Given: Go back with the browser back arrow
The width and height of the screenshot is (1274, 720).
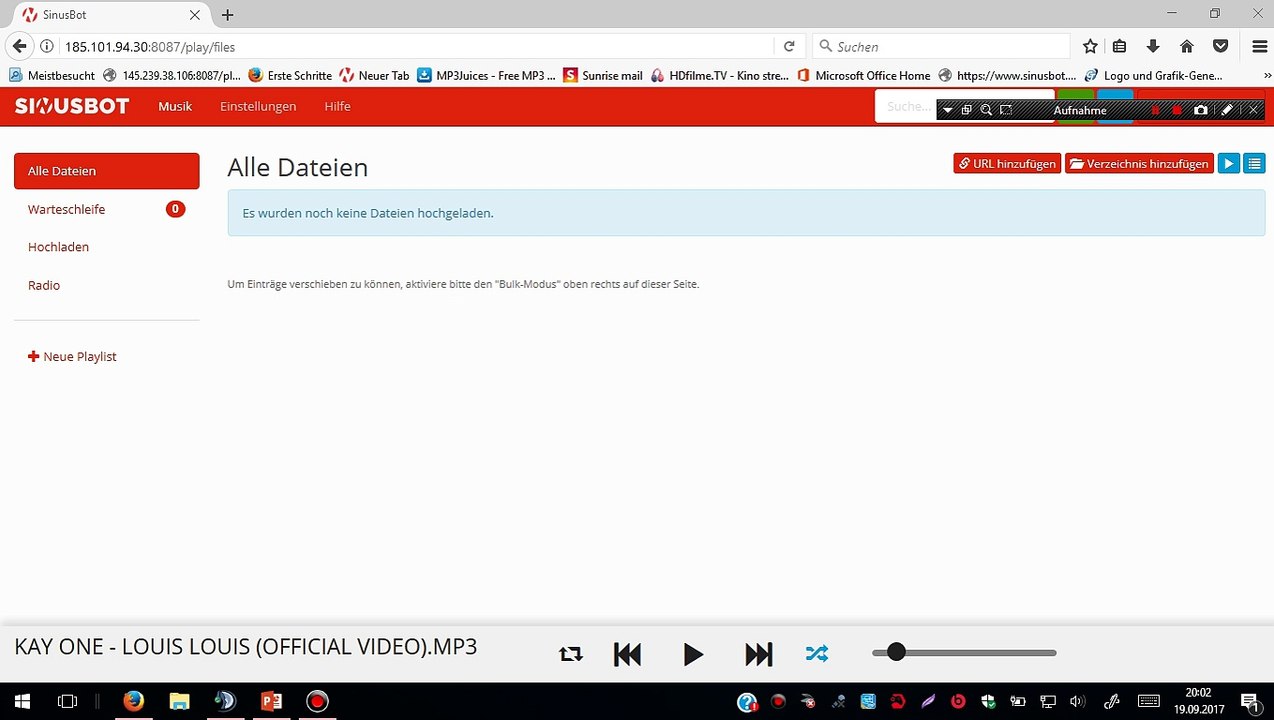Looking at the screenshot, I should 19,46.
